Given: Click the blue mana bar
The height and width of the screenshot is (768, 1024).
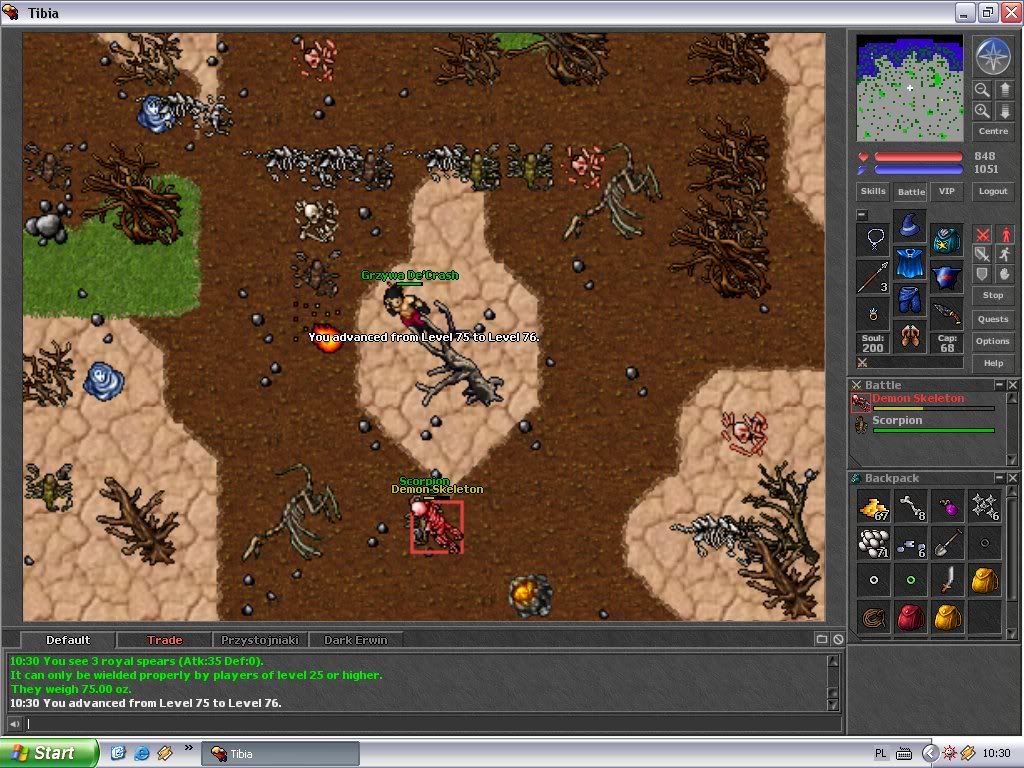Looking at the screenshot, I should pyautogui.click(x=918, y=169).
